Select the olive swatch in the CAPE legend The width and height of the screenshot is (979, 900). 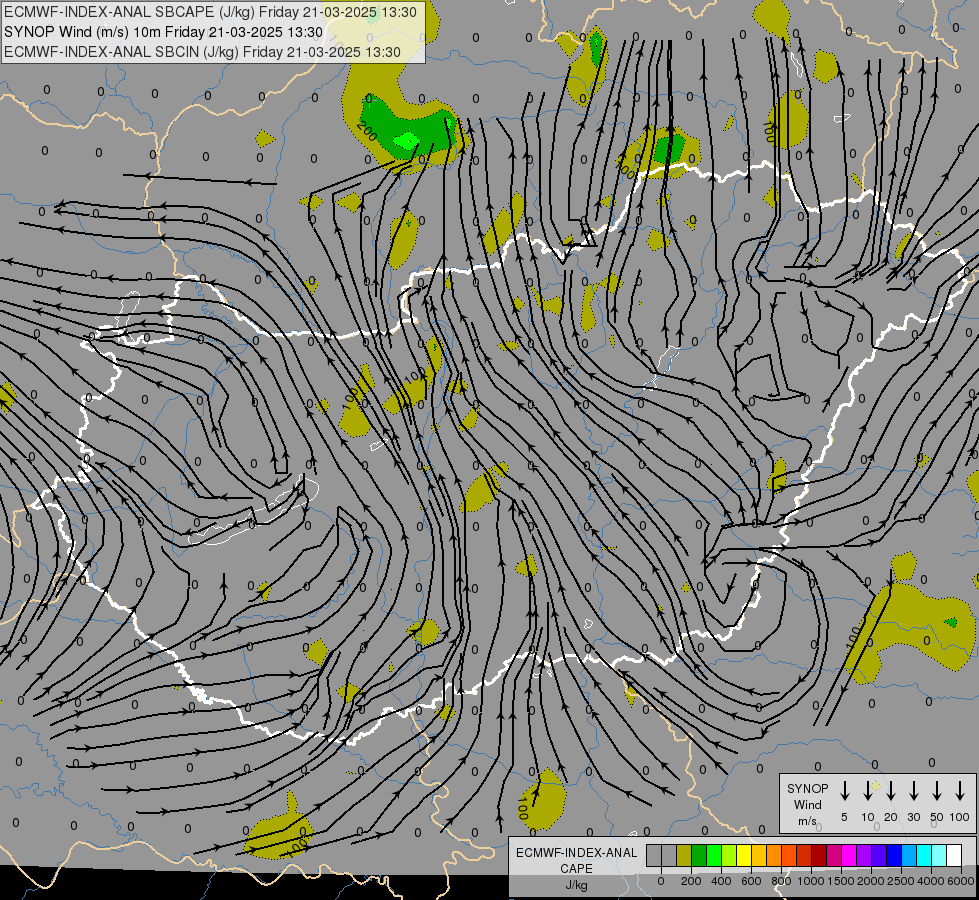pyautogui.click(x=684, y=855)
